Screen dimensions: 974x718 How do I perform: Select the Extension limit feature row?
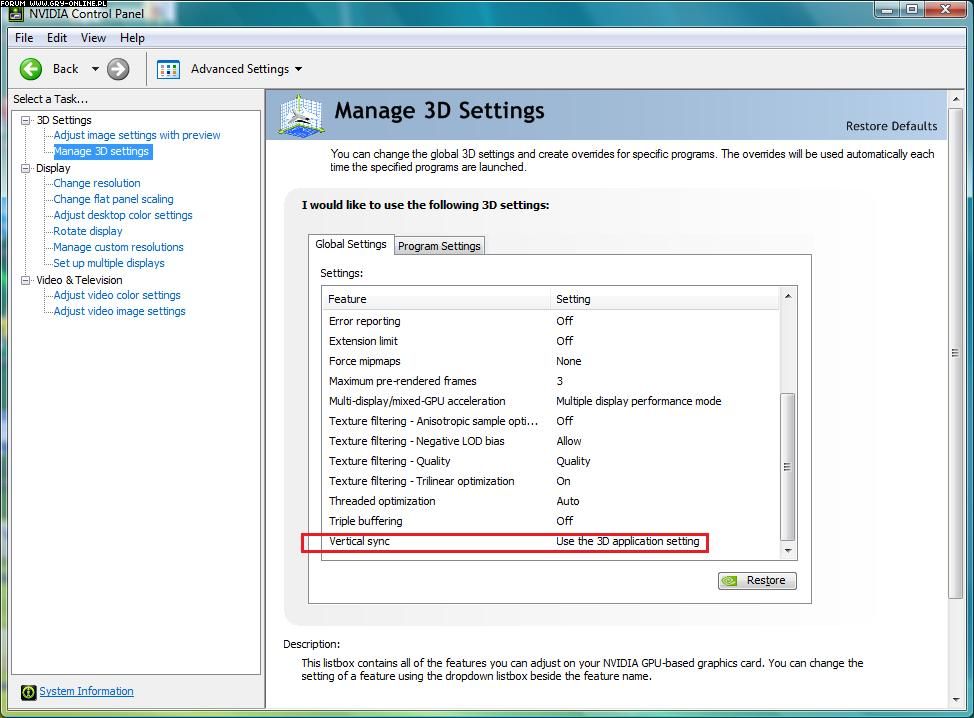[x=551, y=341]
